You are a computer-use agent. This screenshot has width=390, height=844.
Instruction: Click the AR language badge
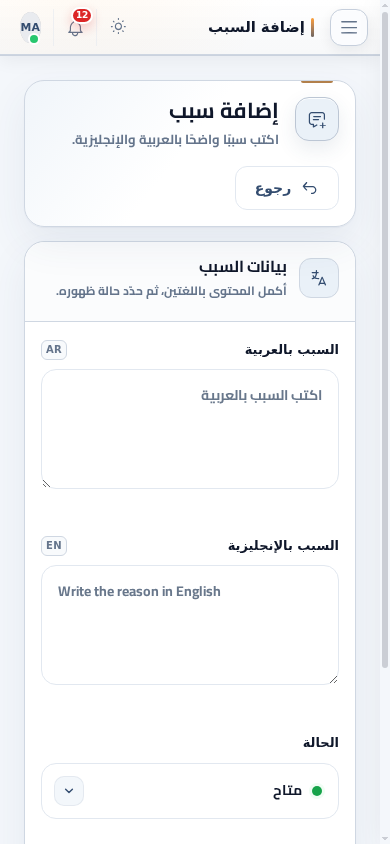point(54,350)
